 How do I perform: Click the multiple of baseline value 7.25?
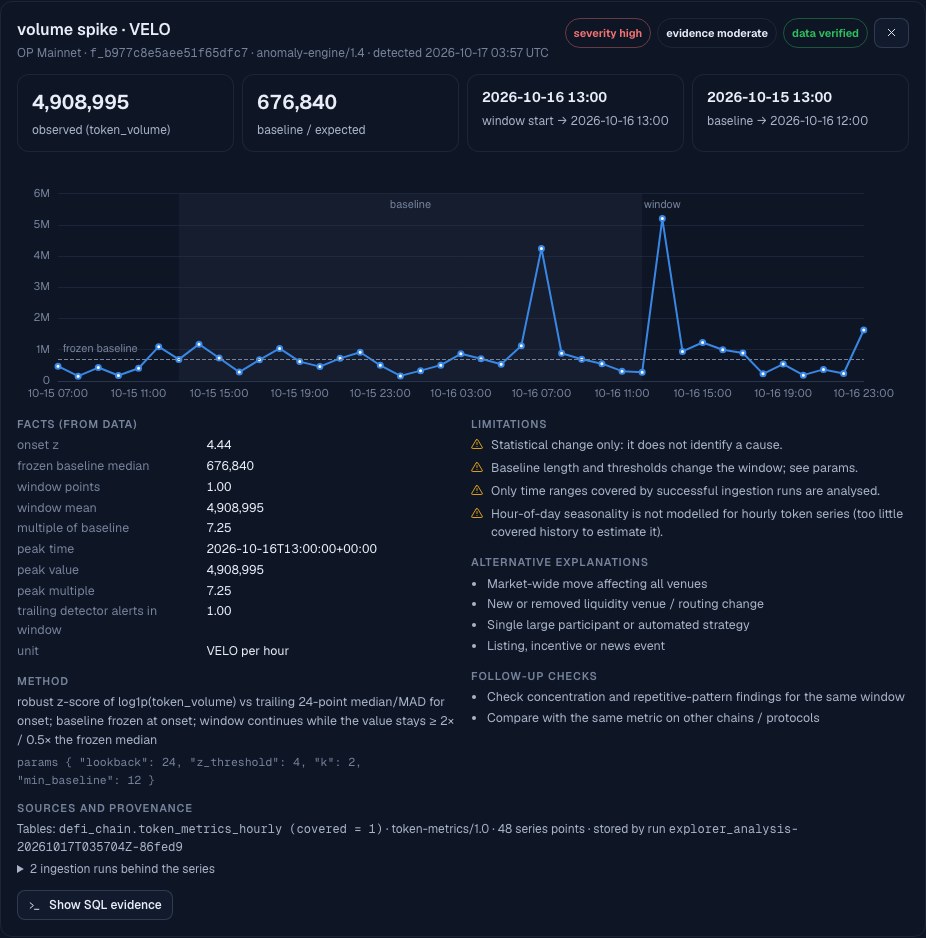pos(219,528)
